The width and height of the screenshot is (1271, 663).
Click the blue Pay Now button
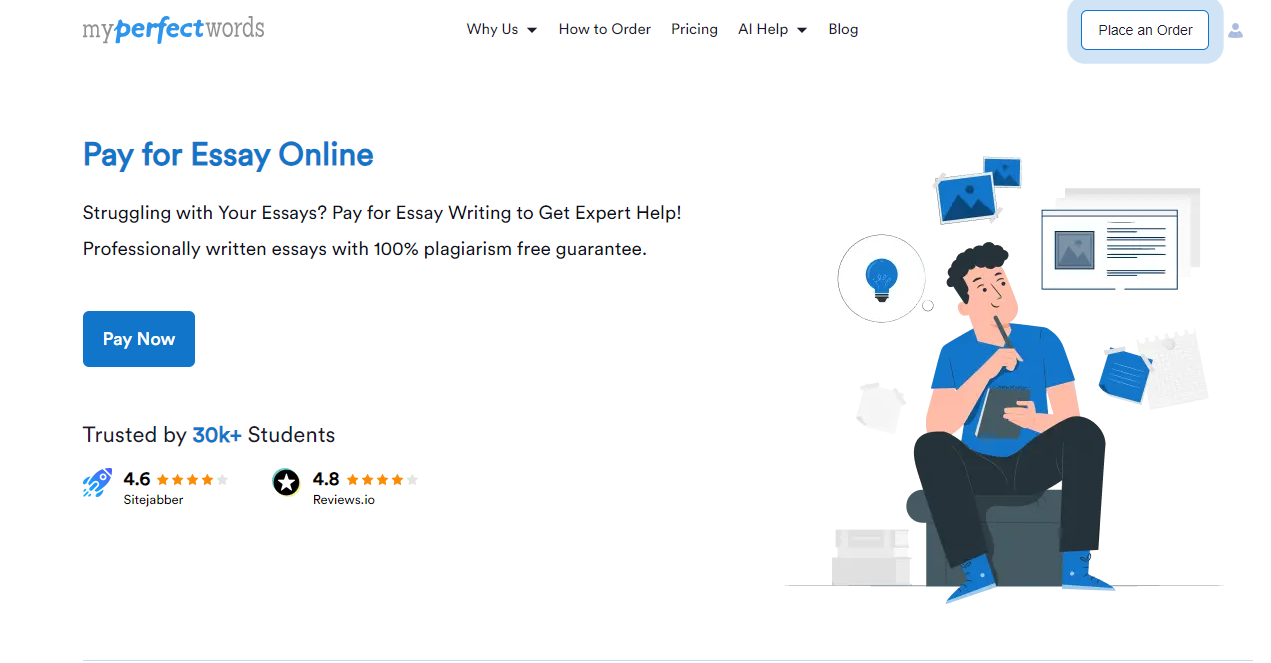[x=139, y=339]
